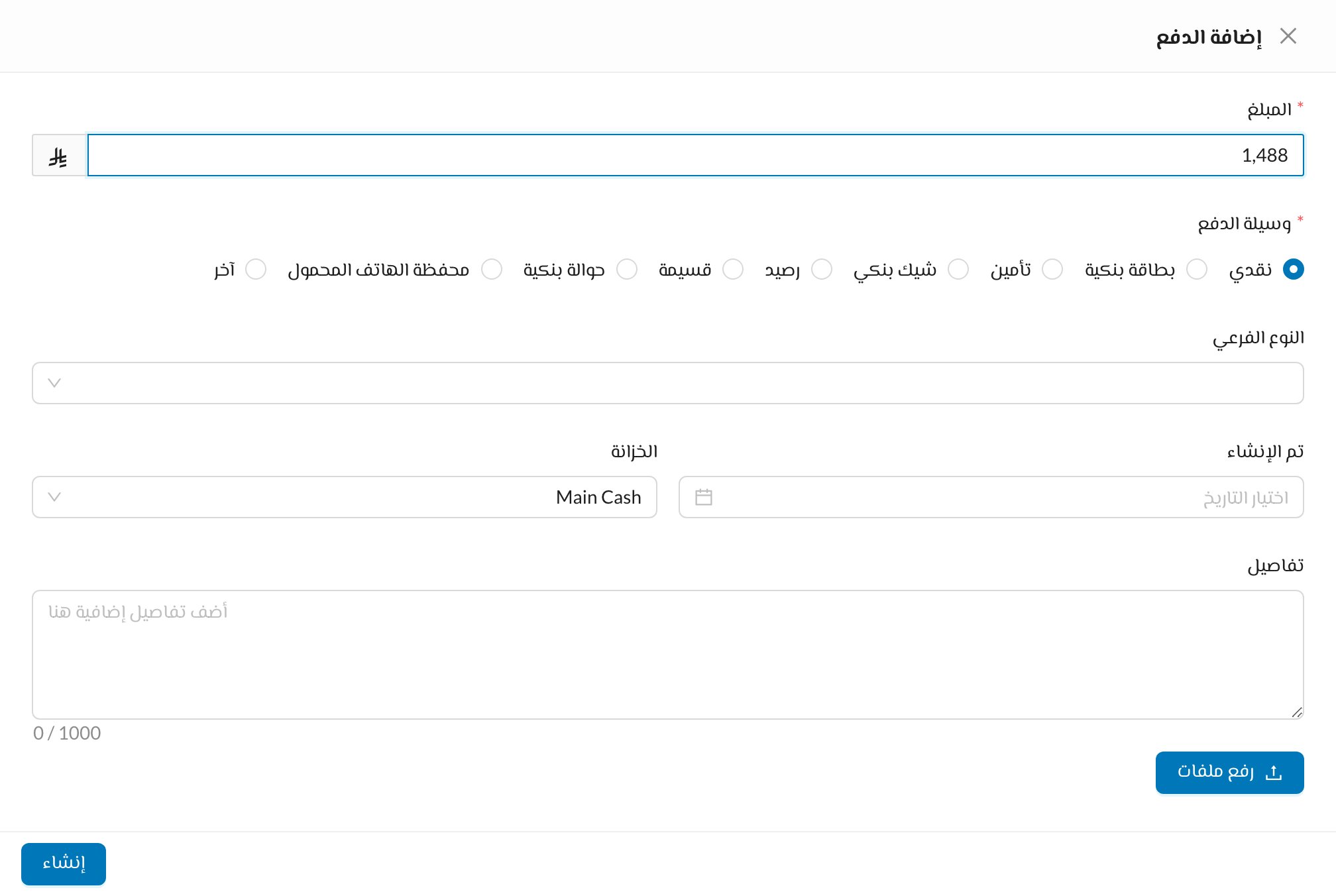Select حوالة بنكية bank transfer option
This screenshot has width=1336, height=896.
pos(627,269)
